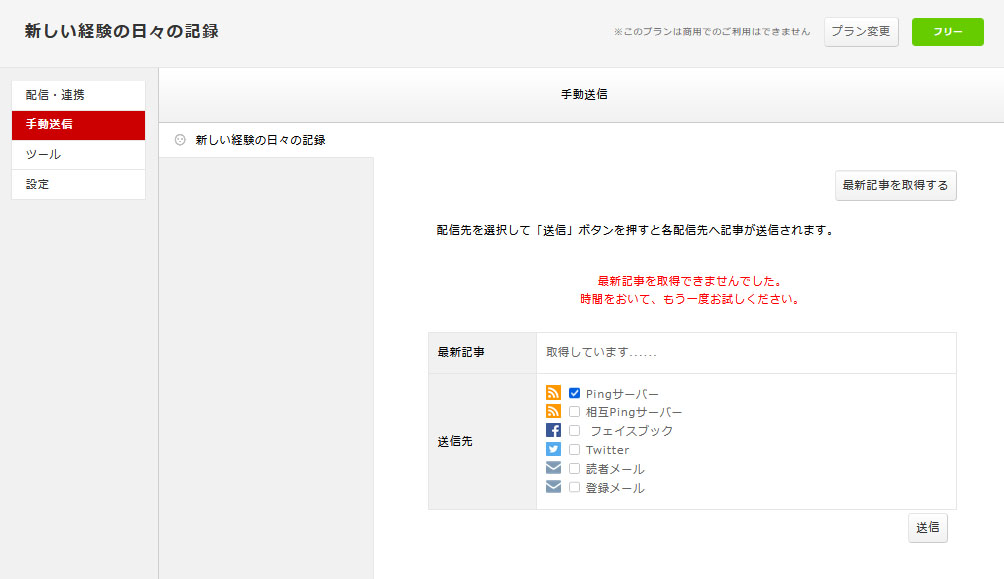Go to 設定 in the sidebar
The image size is (1004, 579).
pyautogui.click(x=78, y=184)
